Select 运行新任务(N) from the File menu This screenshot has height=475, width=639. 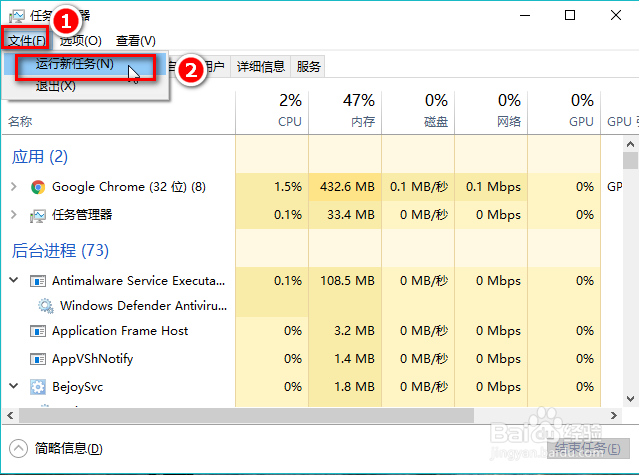click(75, 64)
